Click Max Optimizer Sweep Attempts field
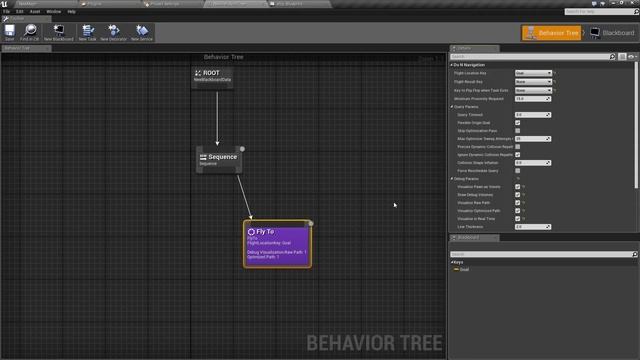The width and height of the screenshot is (640, 360). [x=533, y=139]
